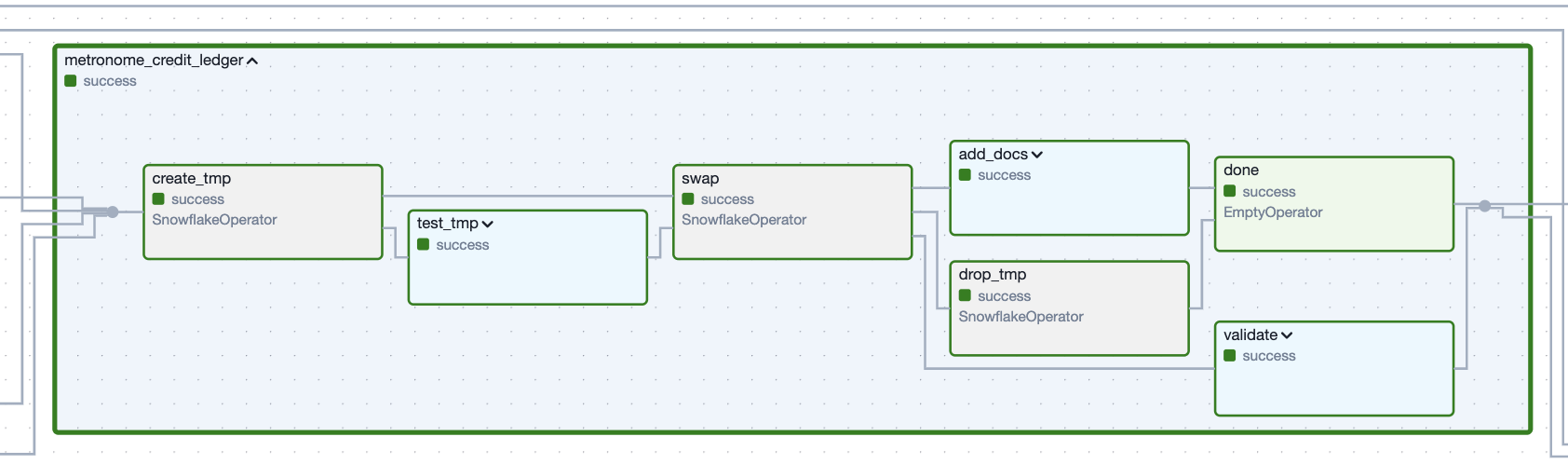Click the done task green status icon

click(x=1229, y=191)
